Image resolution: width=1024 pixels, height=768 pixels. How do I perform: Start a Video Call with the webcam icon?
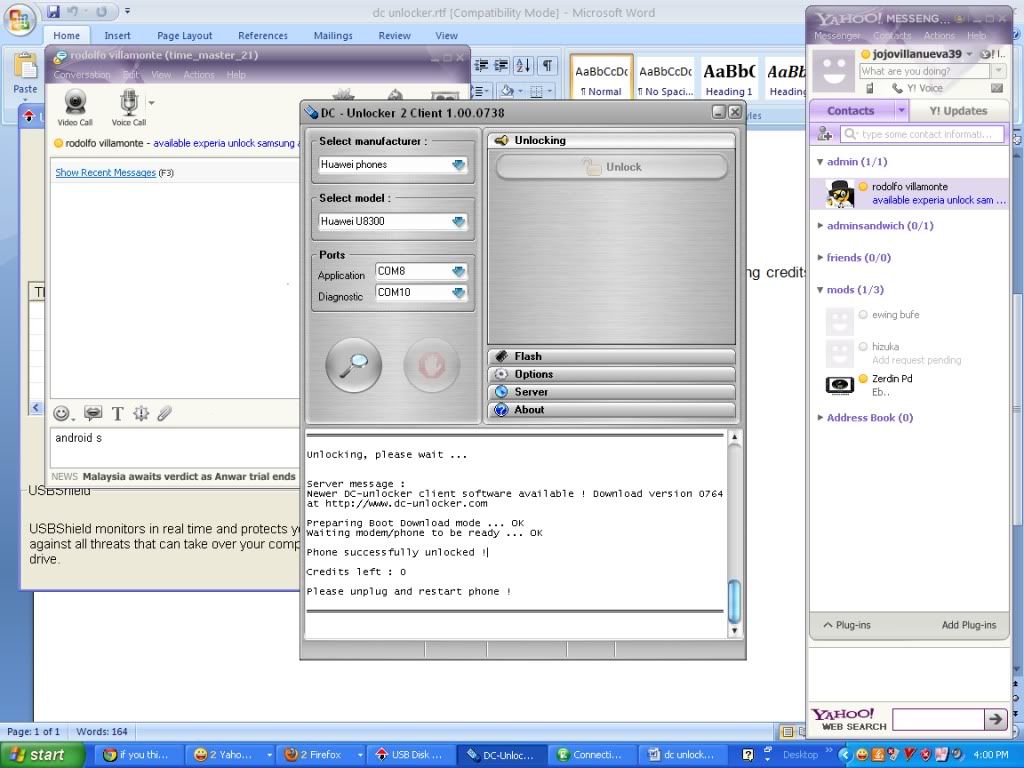pyautogui.click(x=75, y=102)
